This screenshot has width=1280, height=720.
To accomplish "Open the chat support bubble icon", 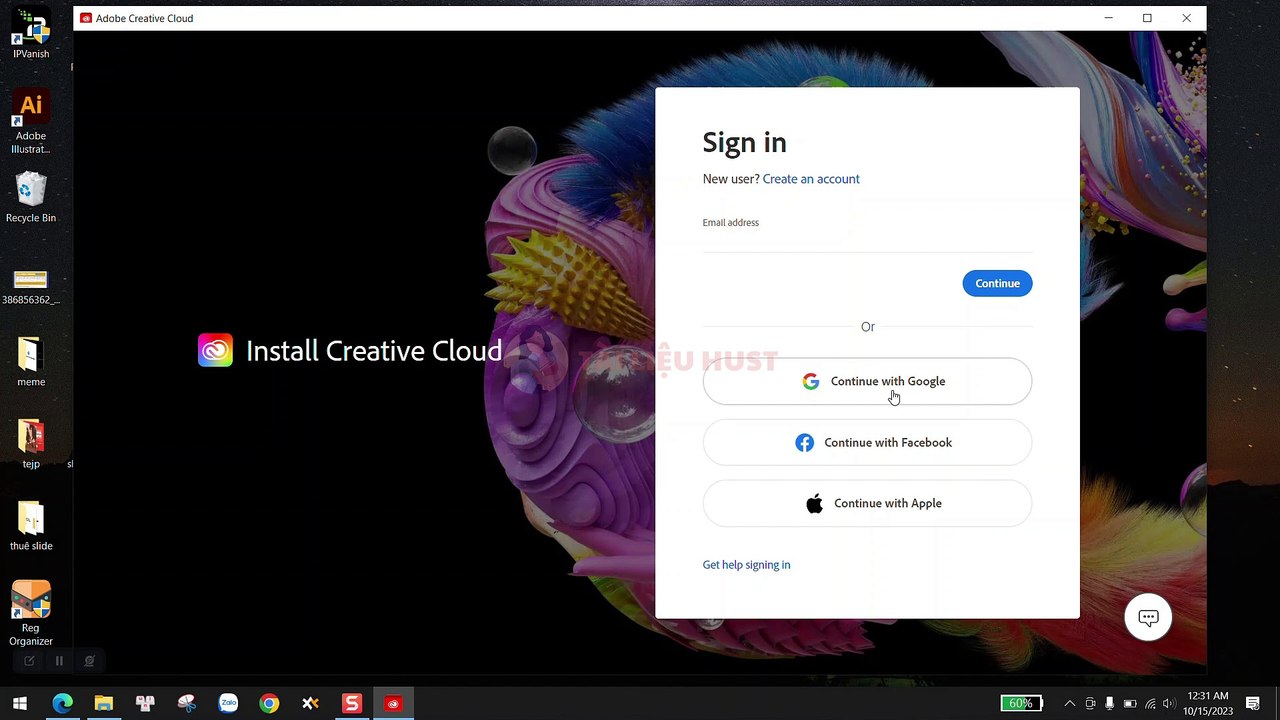I will (1148, 618).
